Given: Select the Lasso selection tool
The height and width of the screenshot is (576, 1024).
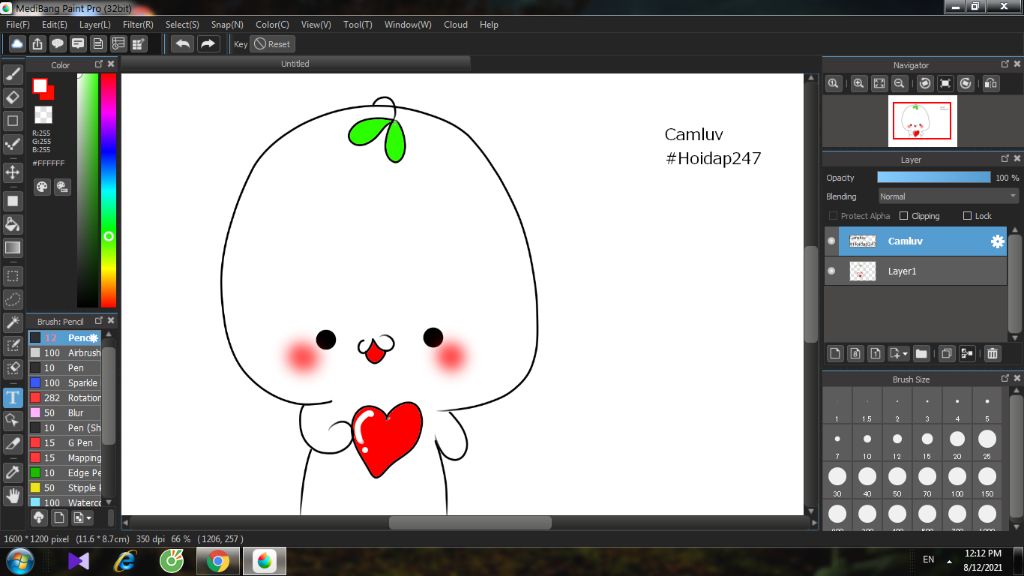Looking at the screenshot, I should pos(12,299).
